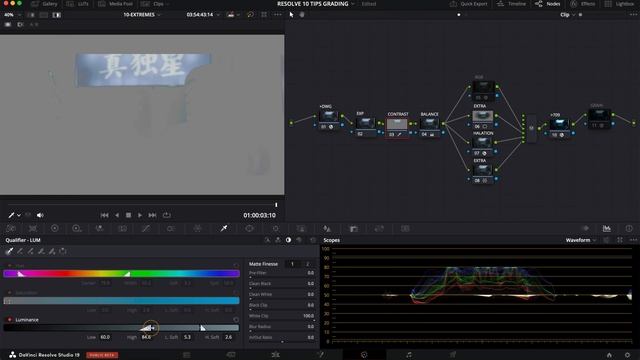Toggle the Saturation qualifier on

(9, 293)
